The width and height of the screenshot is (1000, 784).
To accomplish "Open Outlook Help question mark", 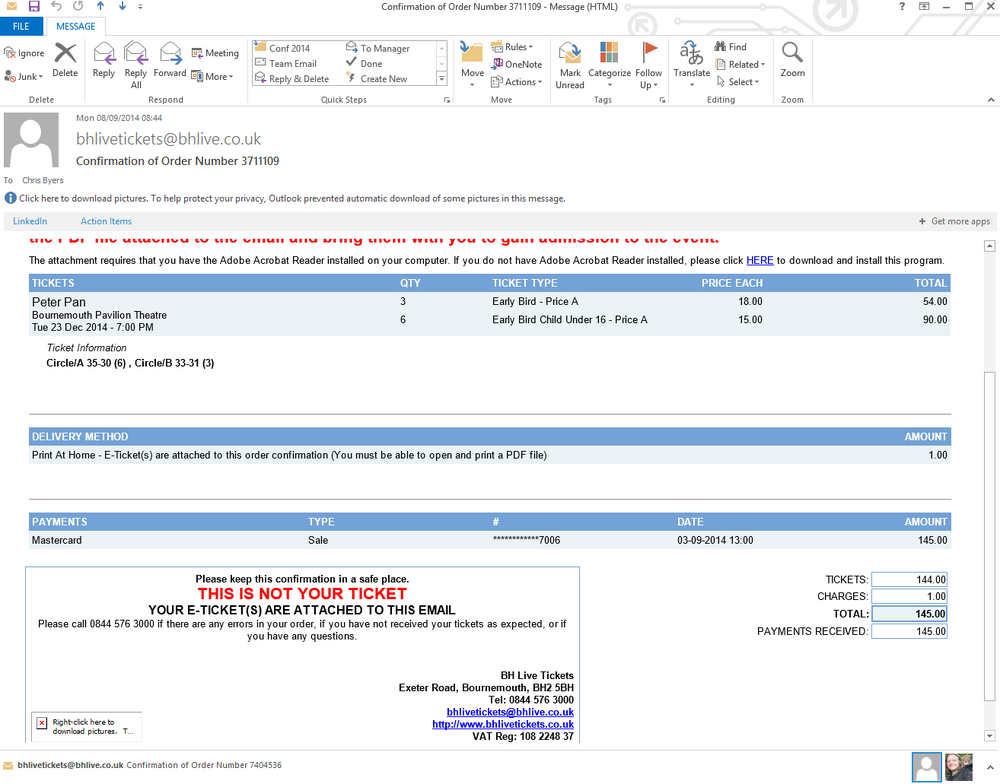I will [901, 6].
